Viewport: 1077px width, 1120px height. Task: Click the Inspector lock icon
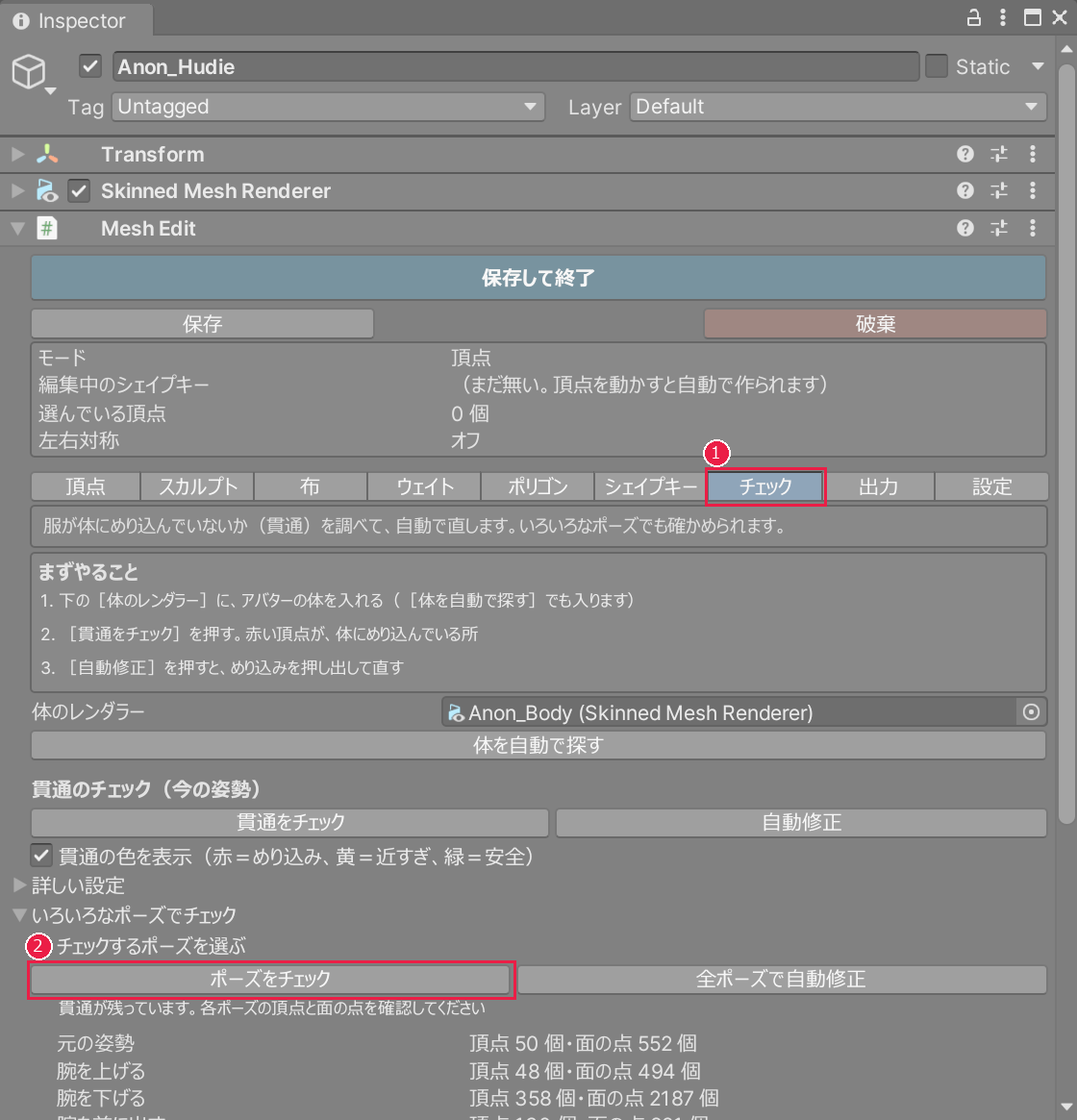coord(973,18)
